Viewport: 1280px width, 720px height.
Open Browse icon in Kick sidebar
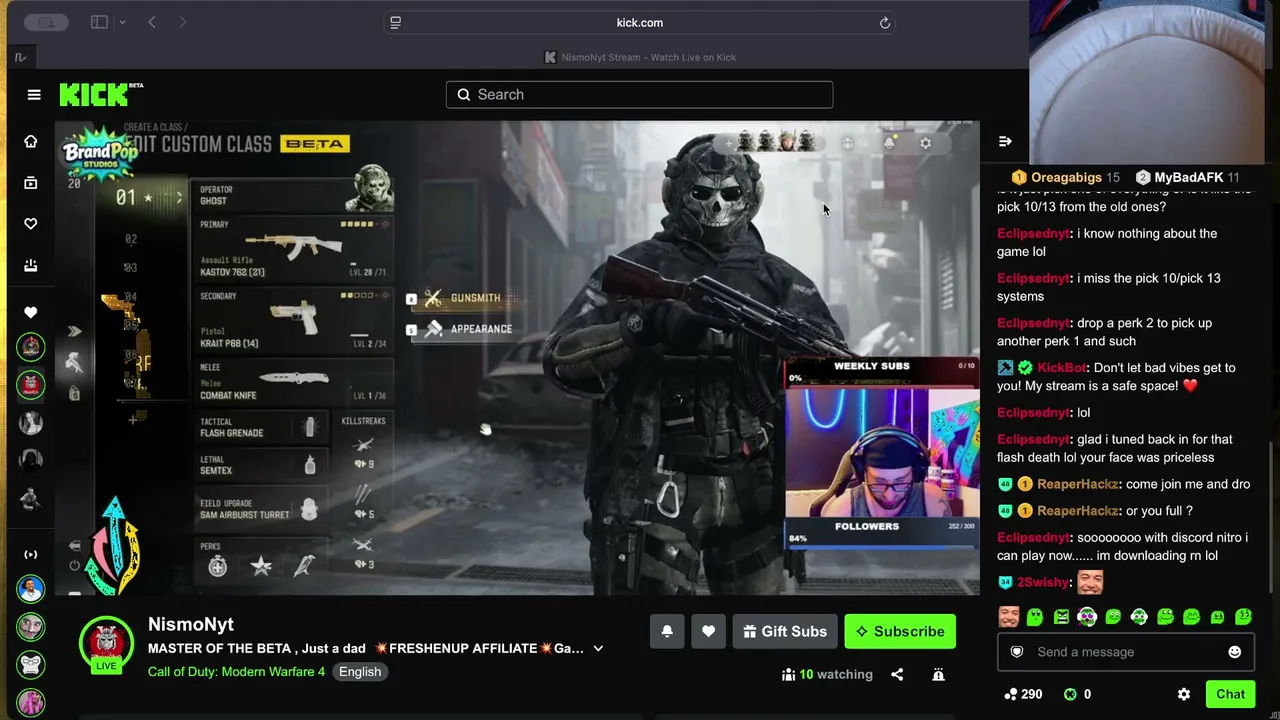click(31, 183)
